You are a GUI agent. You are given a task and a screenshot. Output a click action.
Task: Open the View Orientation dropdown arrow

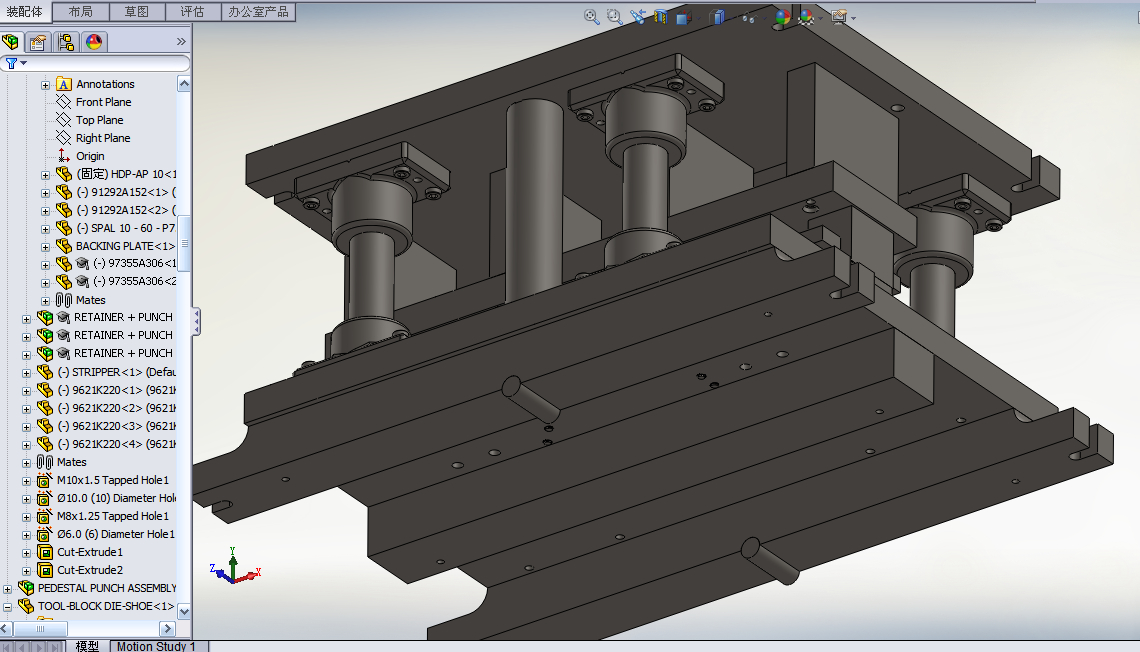point(697,18)
